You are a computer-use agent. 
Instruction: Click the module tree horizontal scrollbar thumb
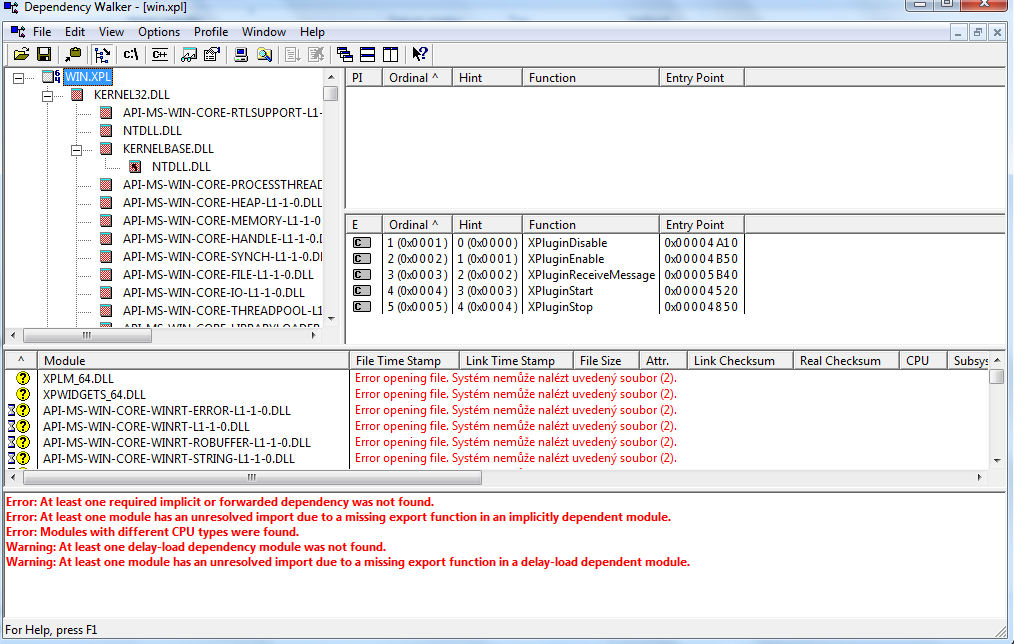point(87,336)
